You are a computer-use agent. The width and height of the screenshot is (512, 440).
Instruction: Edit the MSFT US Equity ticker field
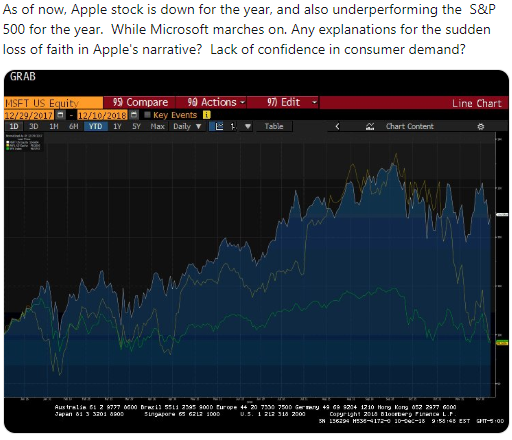(53, 103)
